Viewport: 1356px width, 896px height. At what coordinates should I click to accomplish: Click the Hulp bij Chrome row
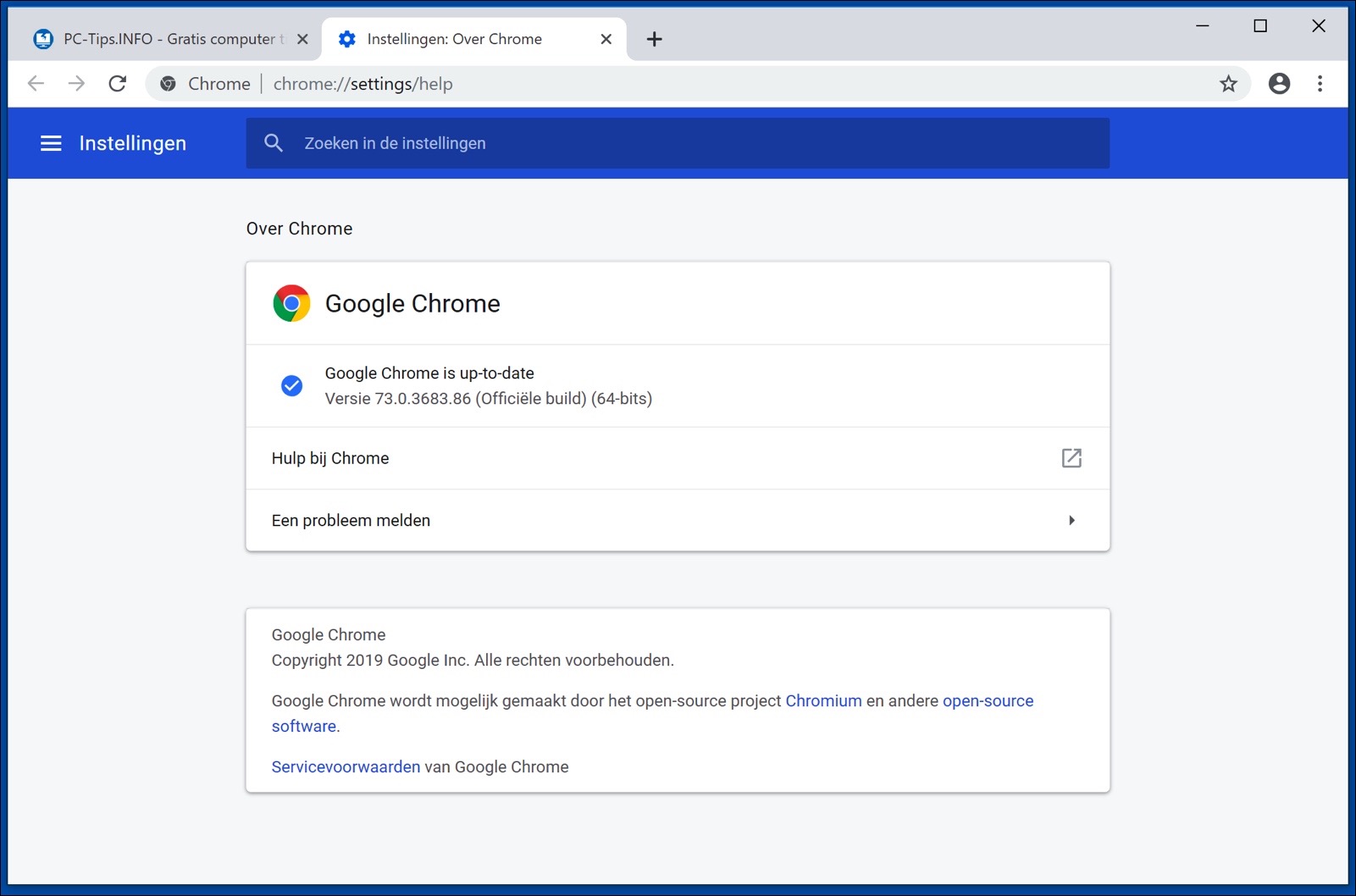pyautogui.click(x=678, y=458)
